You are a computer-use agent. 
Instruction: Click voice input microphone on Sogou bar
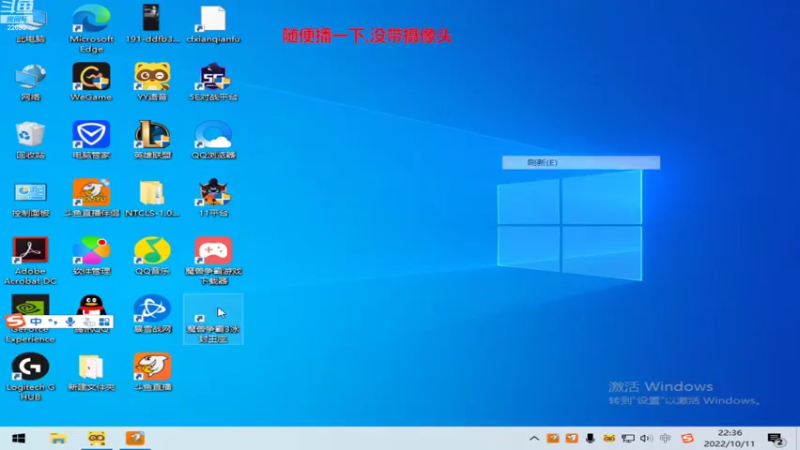click(x=70, y=321)
